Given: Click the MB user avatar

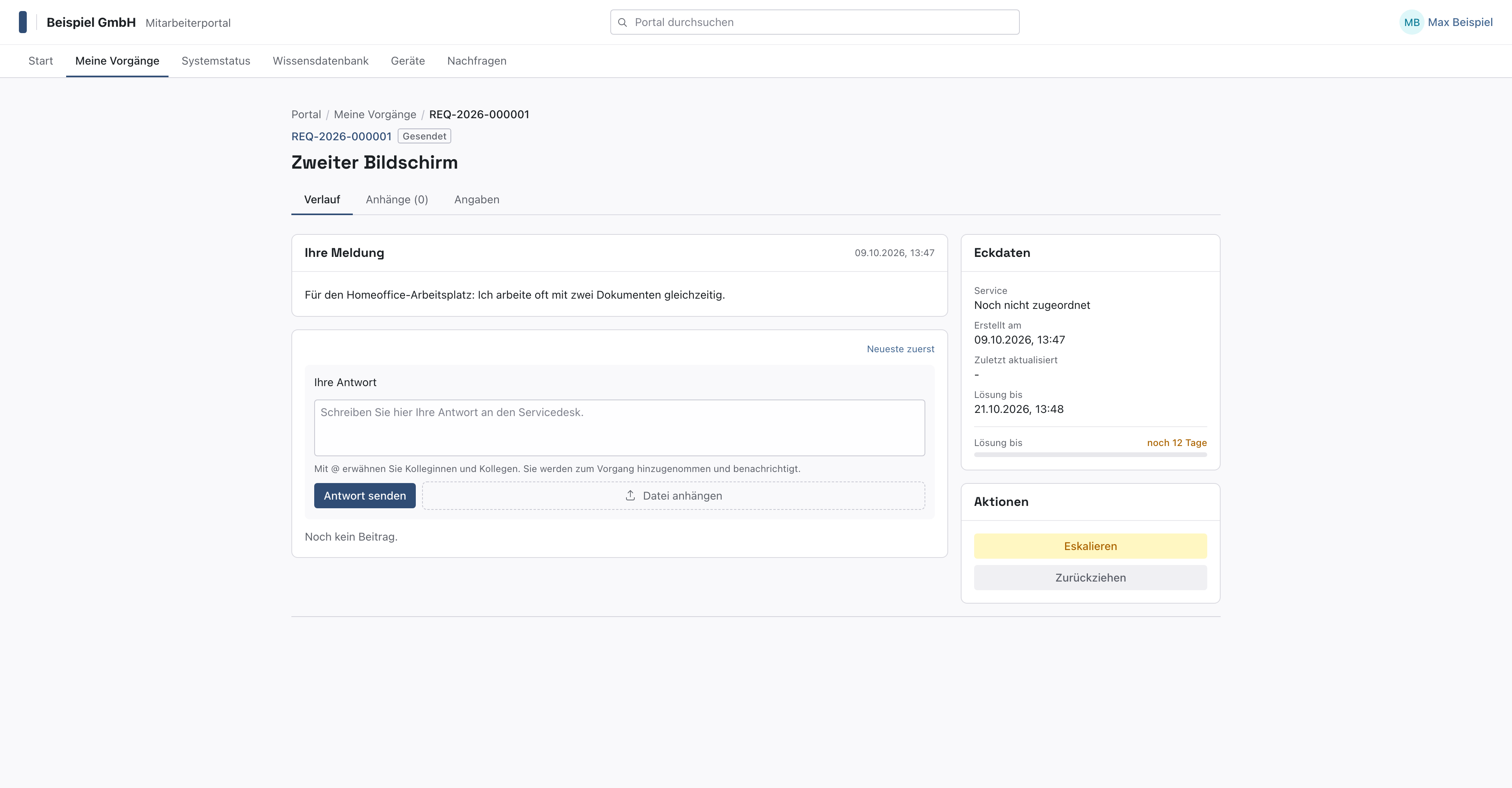Looking at the screenshot, I should [1412, 22].
